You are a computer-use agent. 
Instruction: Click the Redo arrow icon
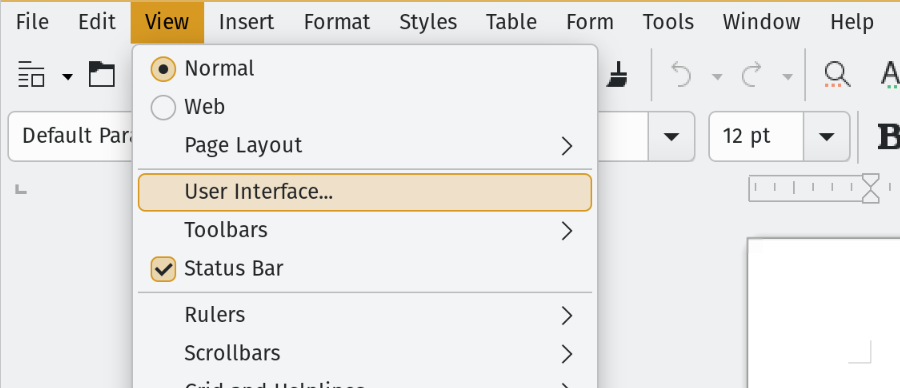tap(751, 75)
